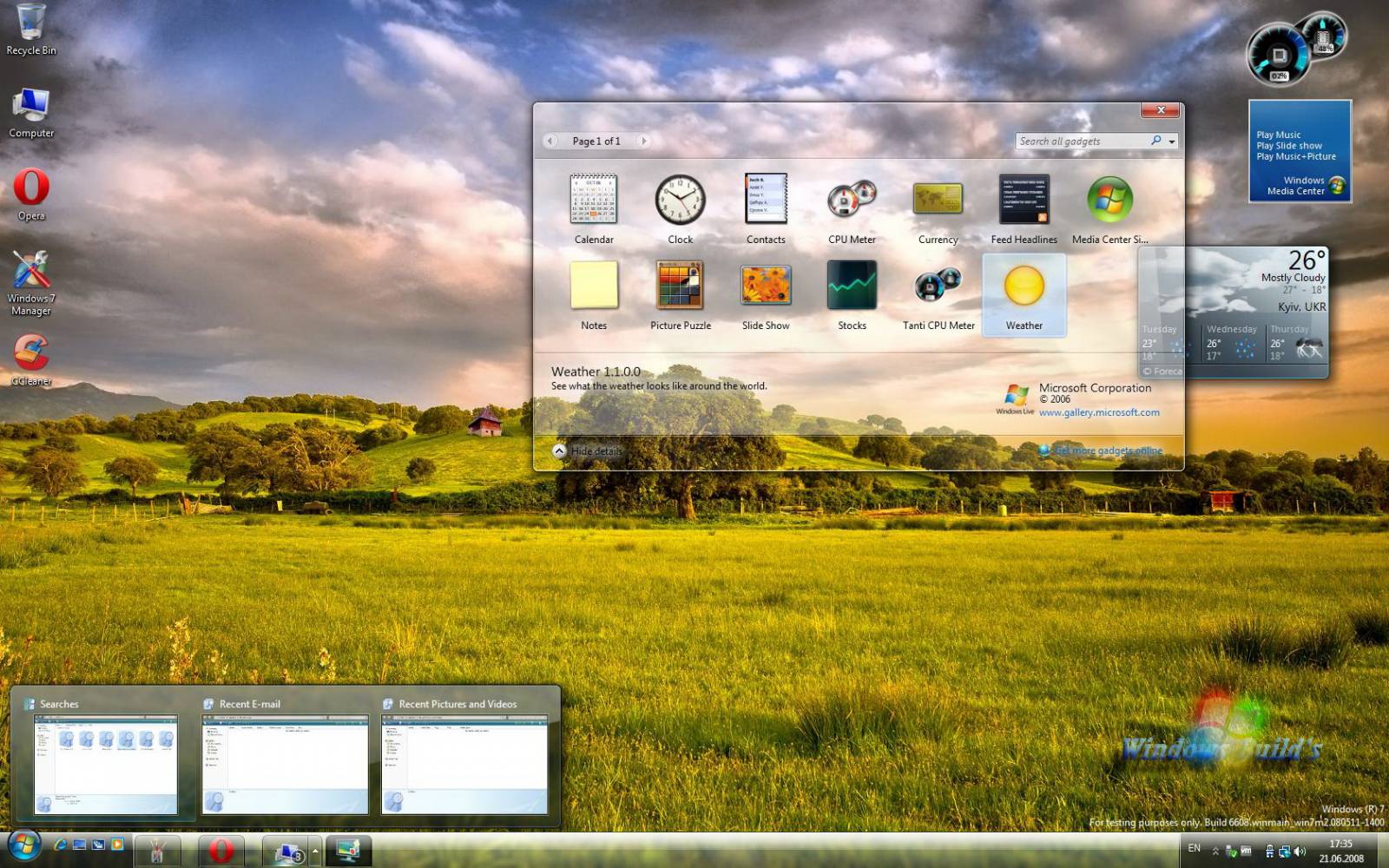The width and height of the screenshot is (1389, 868).
Task: Click the Opera taskbar button
Action: (221, 852)
